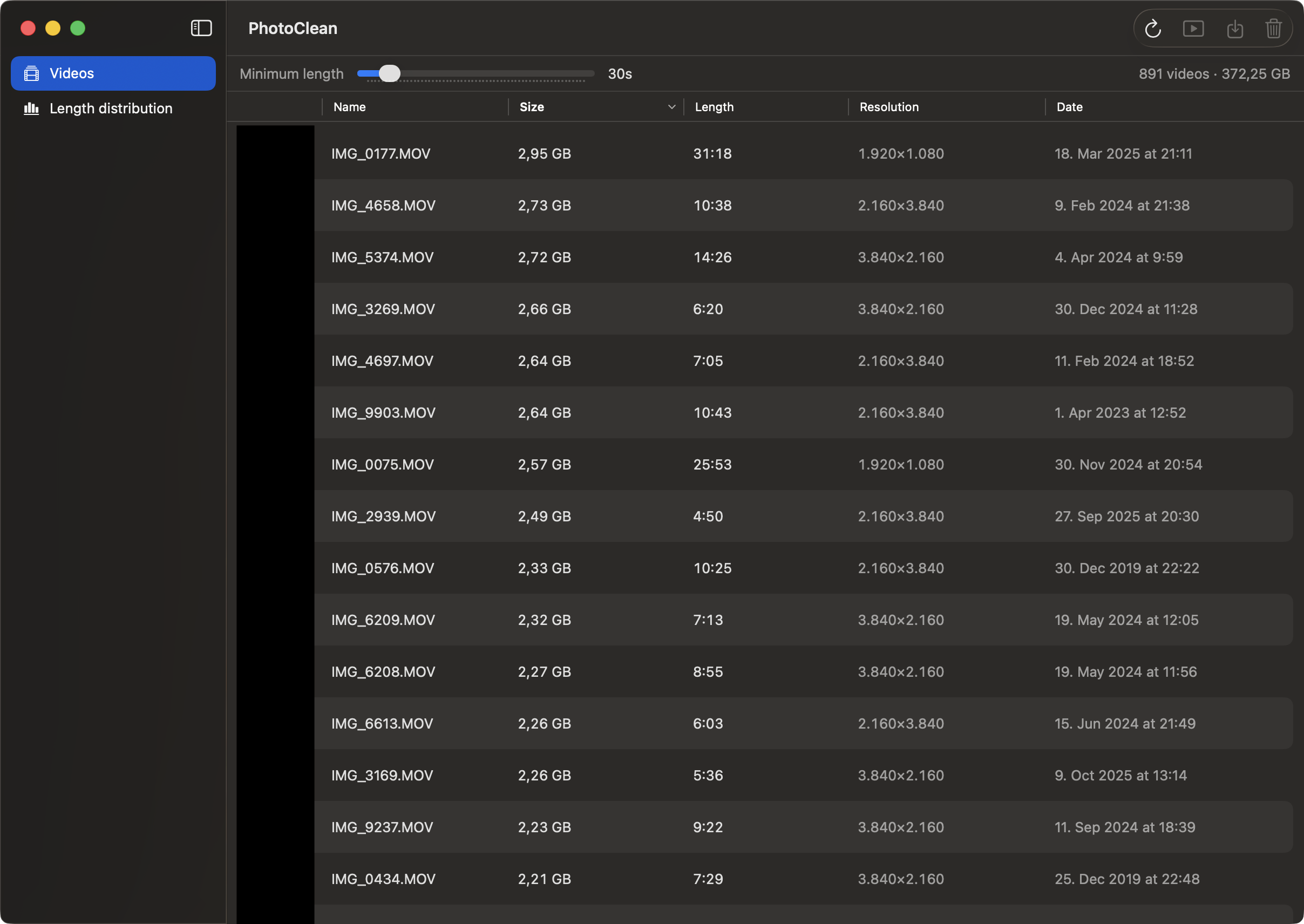Select the file name IMG_6209.MOV
Image resolution: width=1304 pixels, height=924 pixels.
click(x=383, y=620)
